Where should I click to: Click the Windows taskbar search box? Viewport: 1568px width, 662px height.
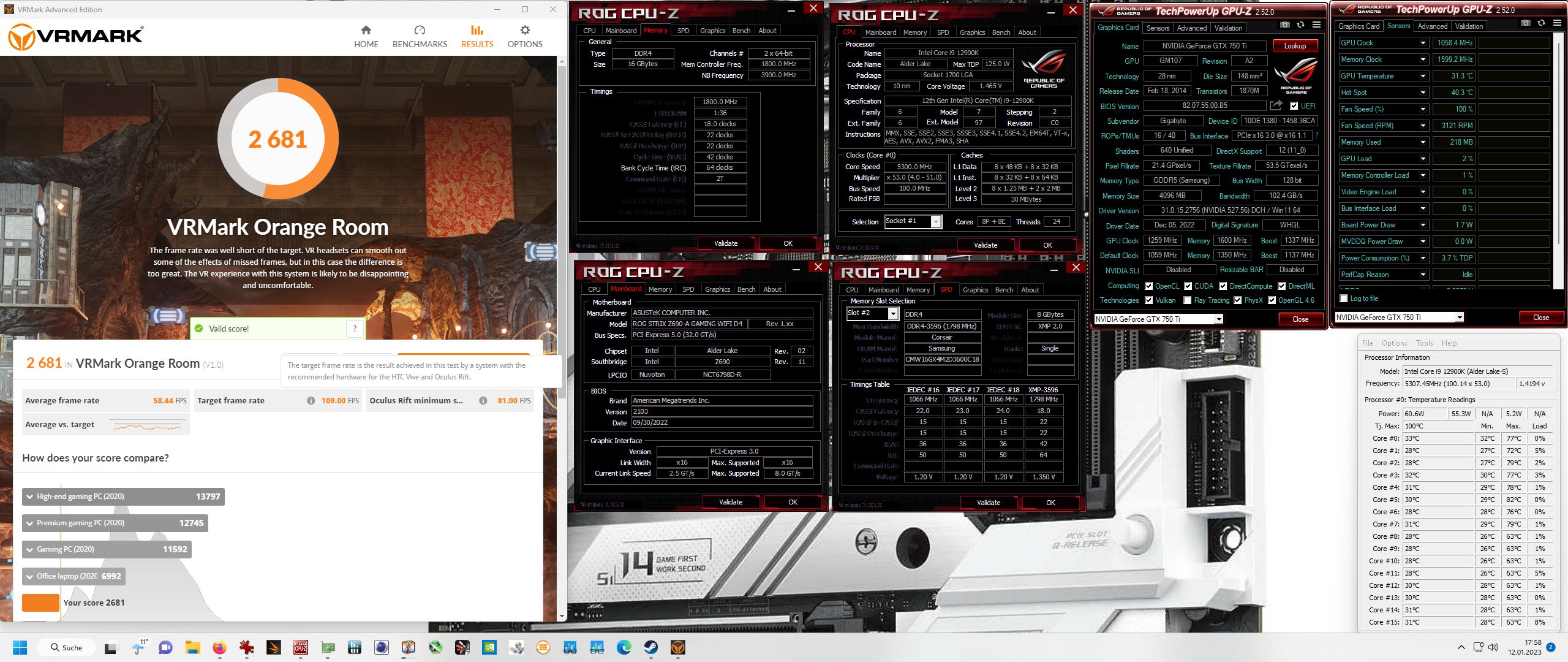66,647
